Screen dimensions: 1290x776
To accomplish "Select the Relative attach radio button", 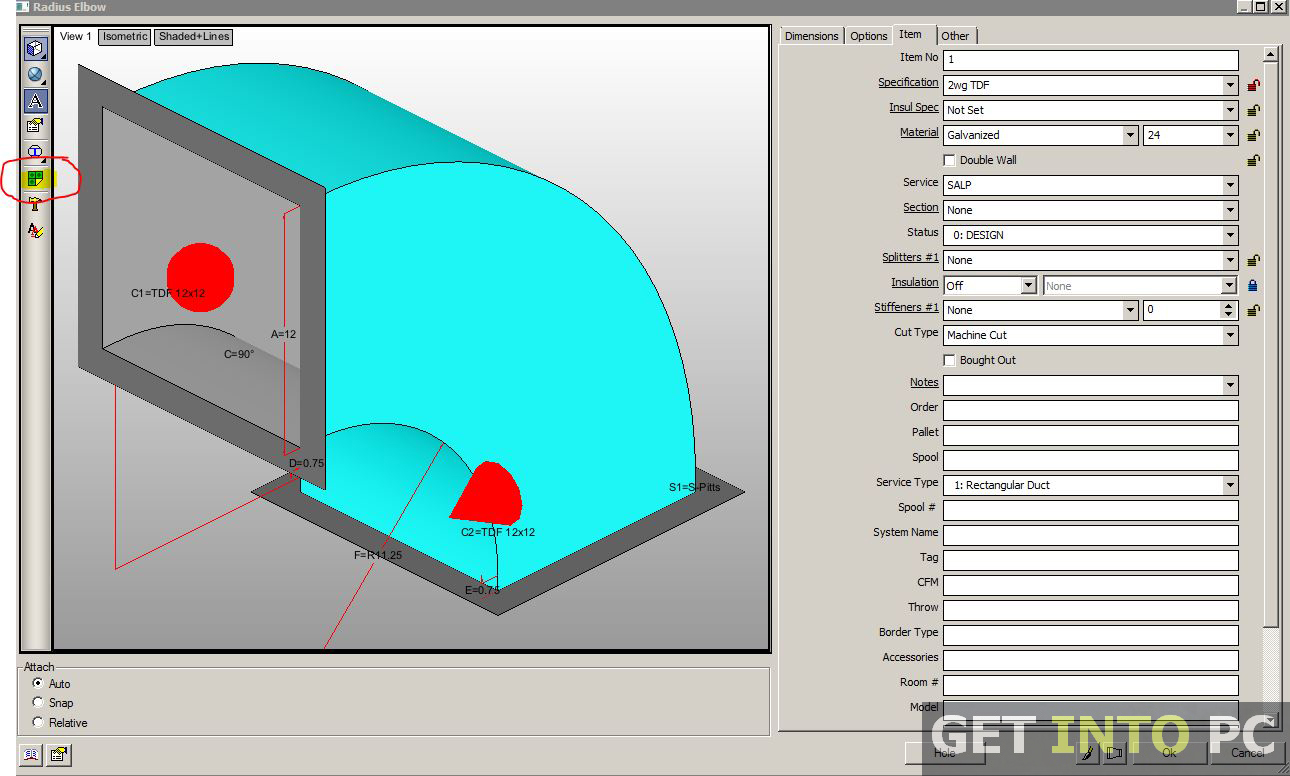I will [38, 722].
